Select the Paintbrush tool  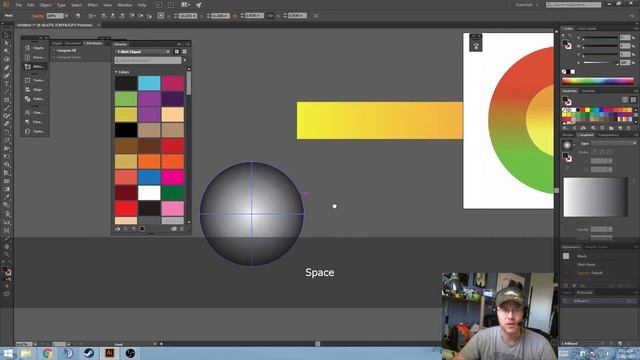6,108
